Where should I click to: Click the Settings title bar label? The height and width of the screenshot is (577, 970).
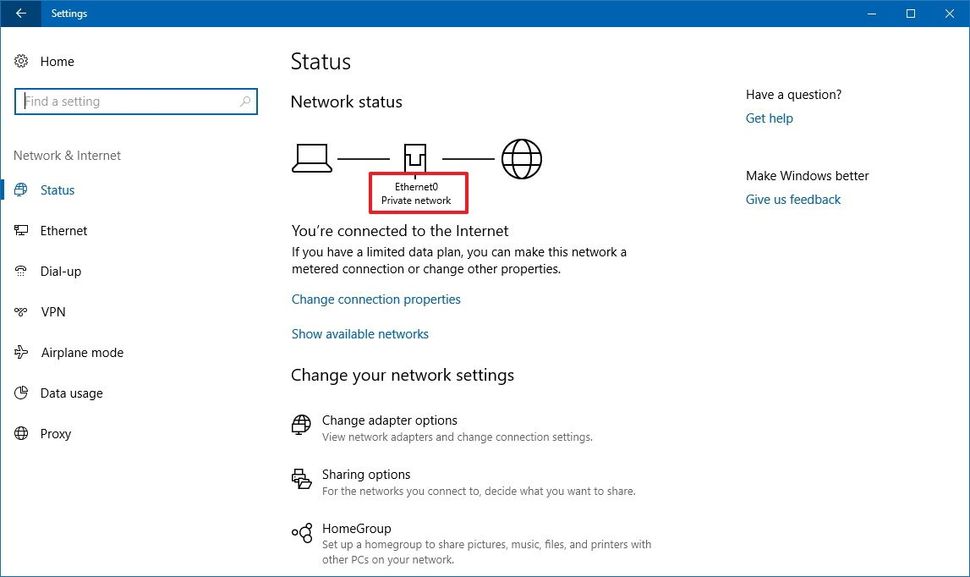coord(69,13)
